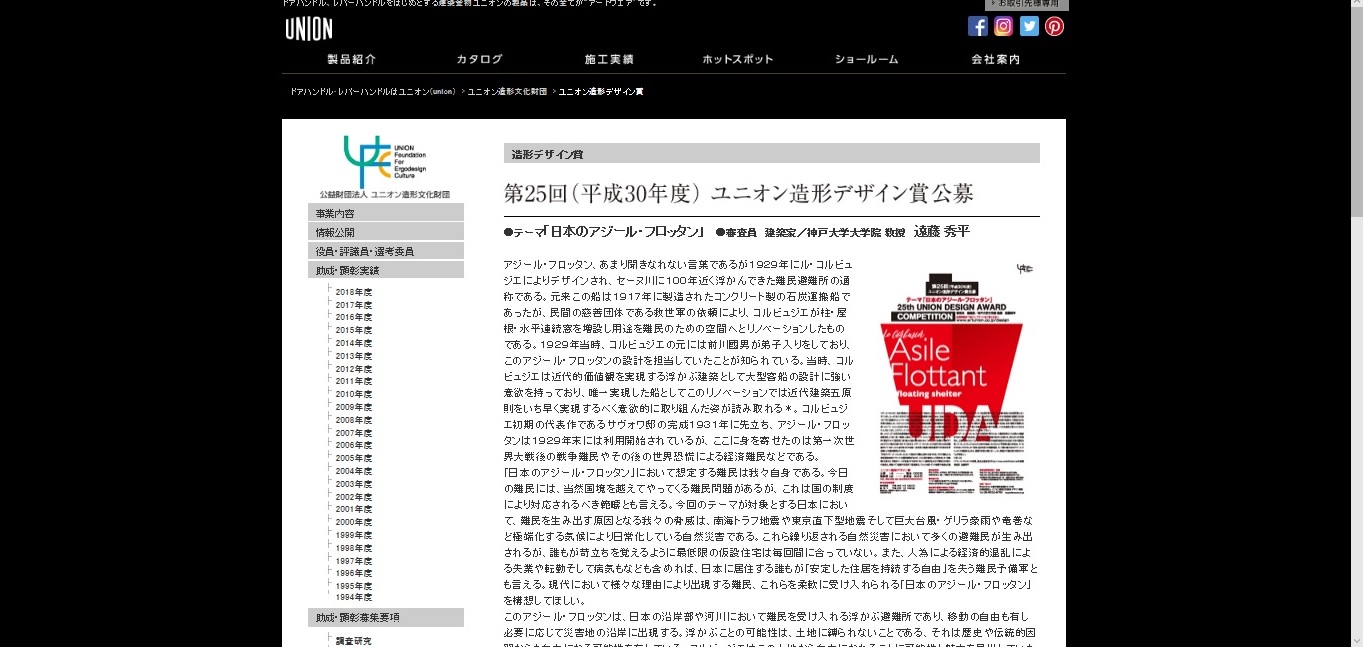Click the 造形デザイン賞 section header bar
This screenshot has width=1363, height=647.
772,153
